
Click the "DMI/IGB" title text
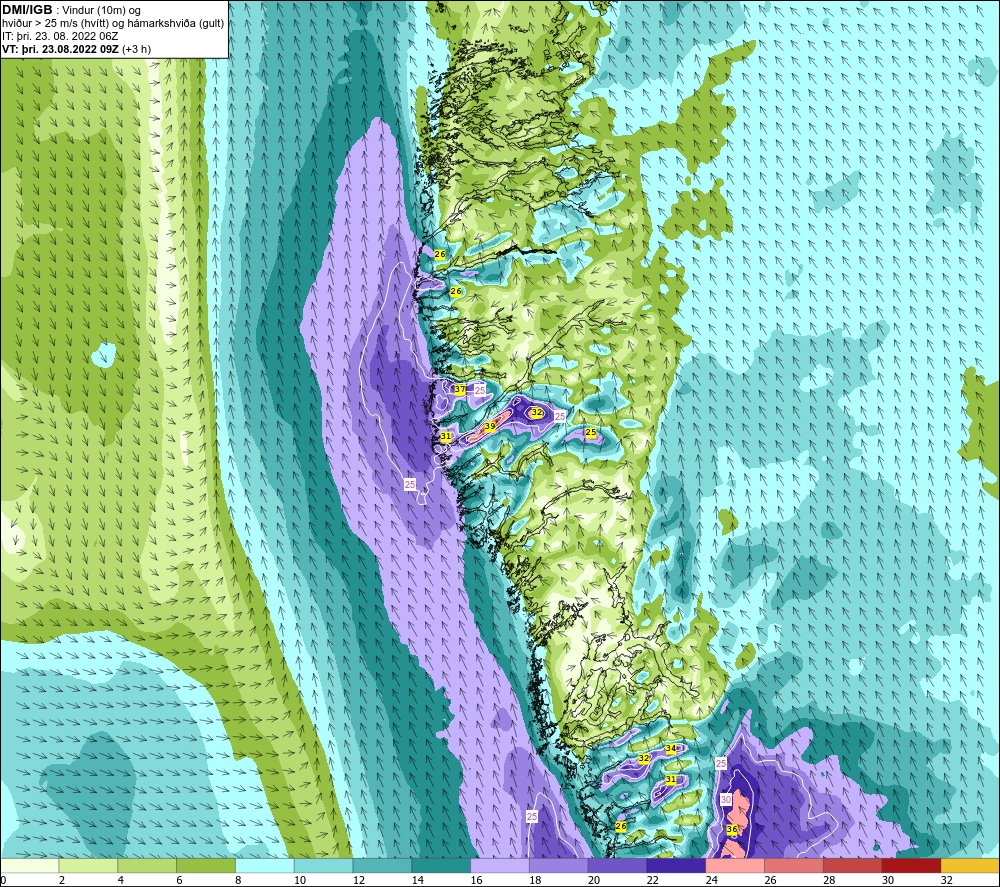(x=27, y=10)
